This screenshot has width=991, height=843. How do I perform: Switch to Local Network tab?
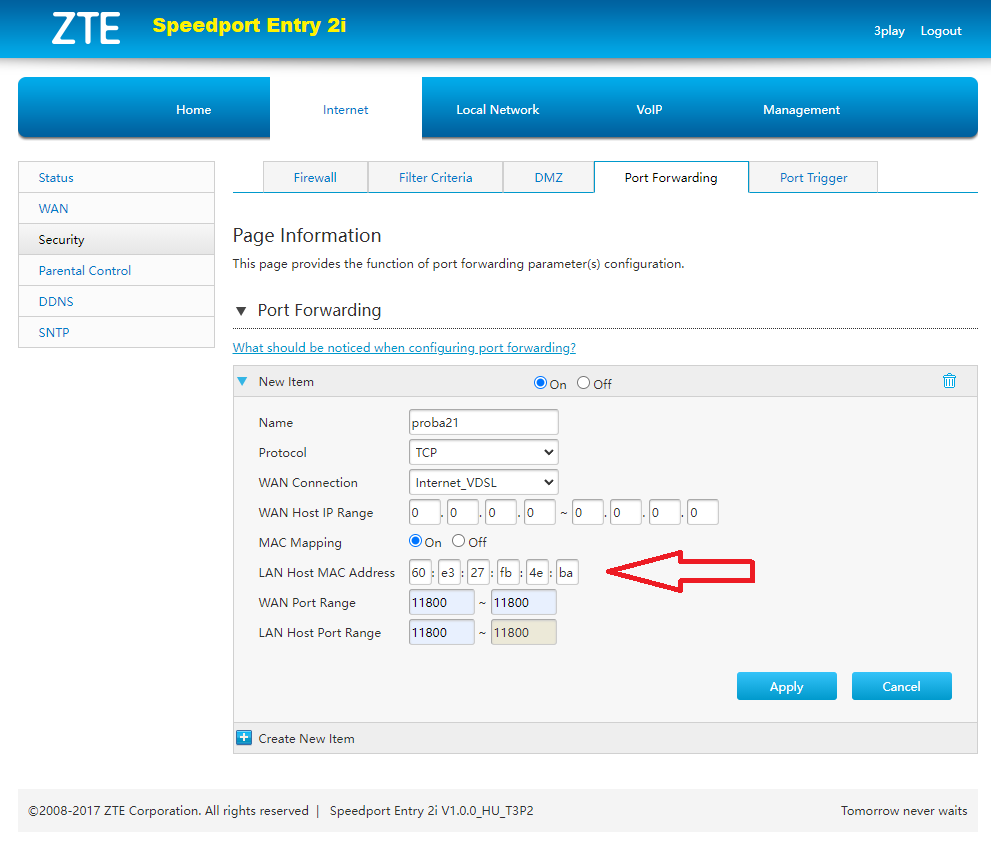[x=497, y=109]
